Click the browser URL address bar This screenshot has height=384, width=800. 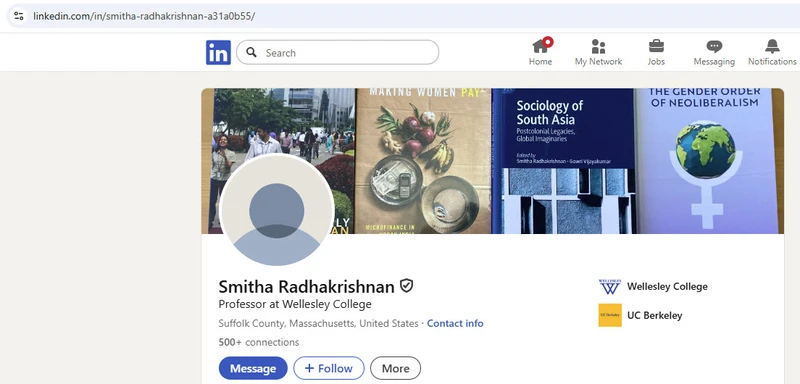coord(403,16)
